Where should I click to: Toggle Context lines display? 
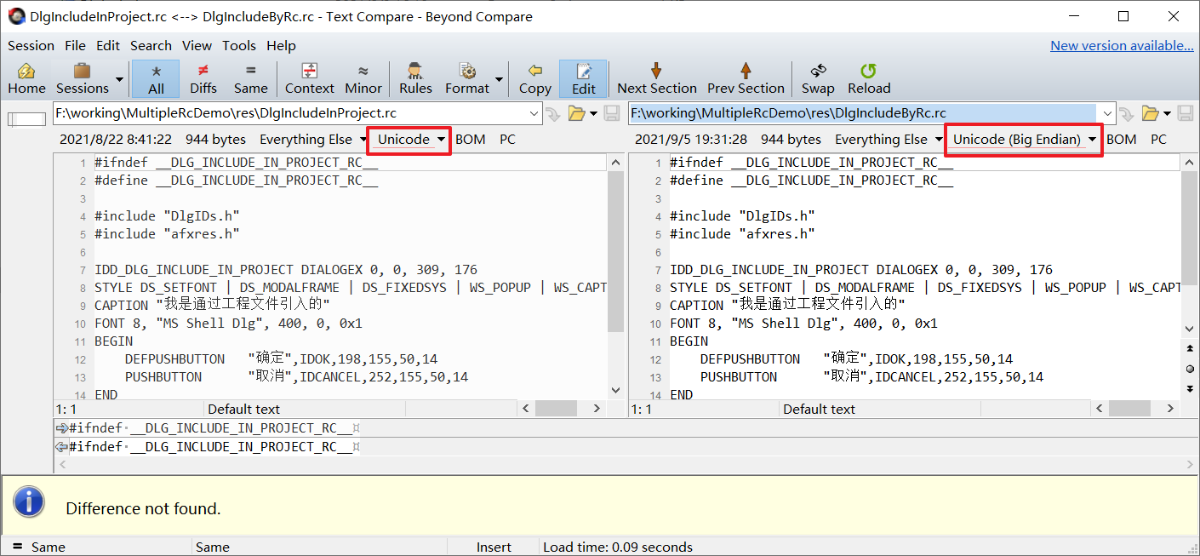pyautogui.click(x=309, y=79)
